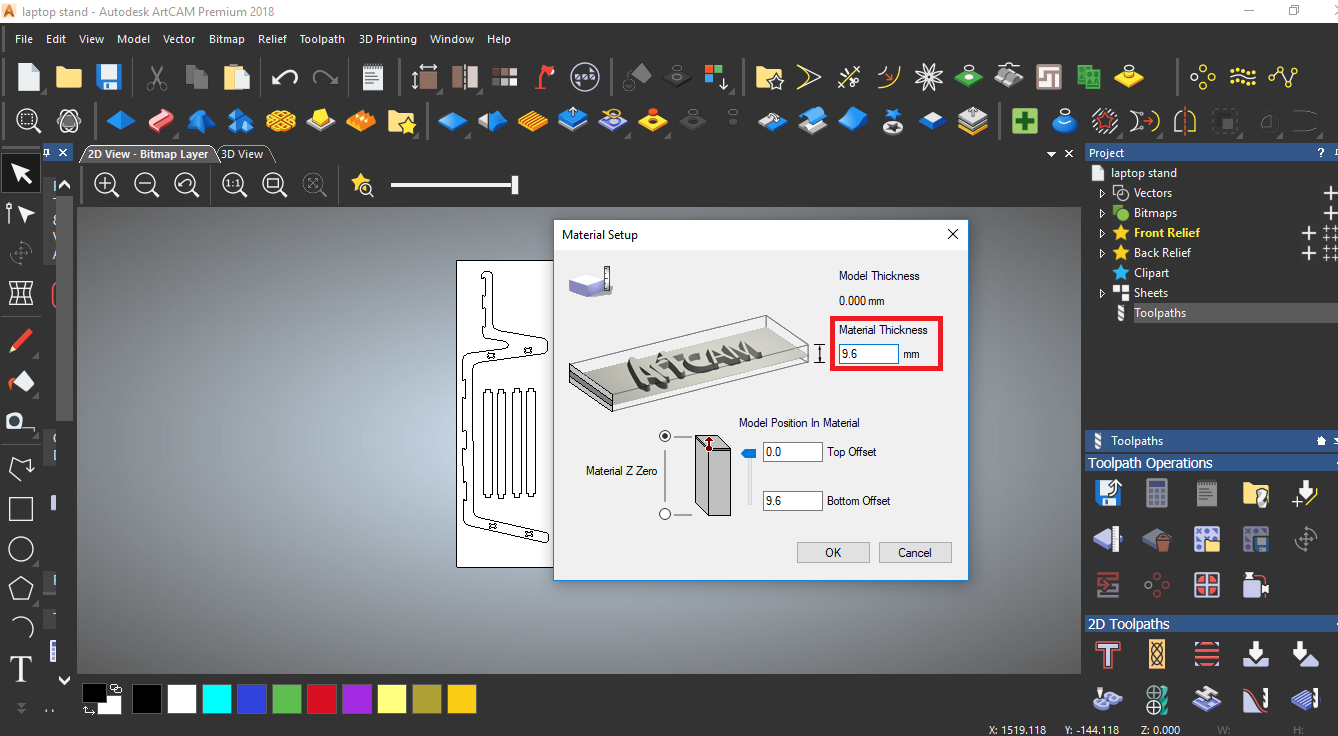Choose the Text tool
Screen dimensions: 1338x736
pyautogui.click(x=21, y=667)
